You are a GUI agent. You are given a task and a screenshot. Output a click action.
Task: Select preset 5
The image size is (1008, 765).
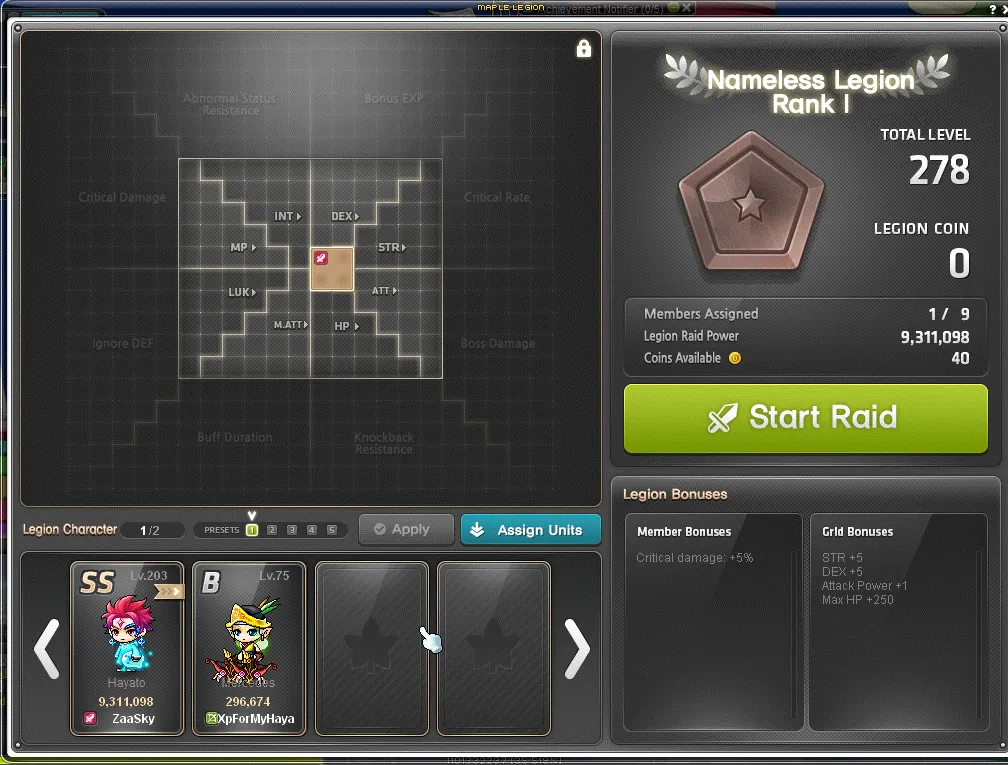pos(332,530)
